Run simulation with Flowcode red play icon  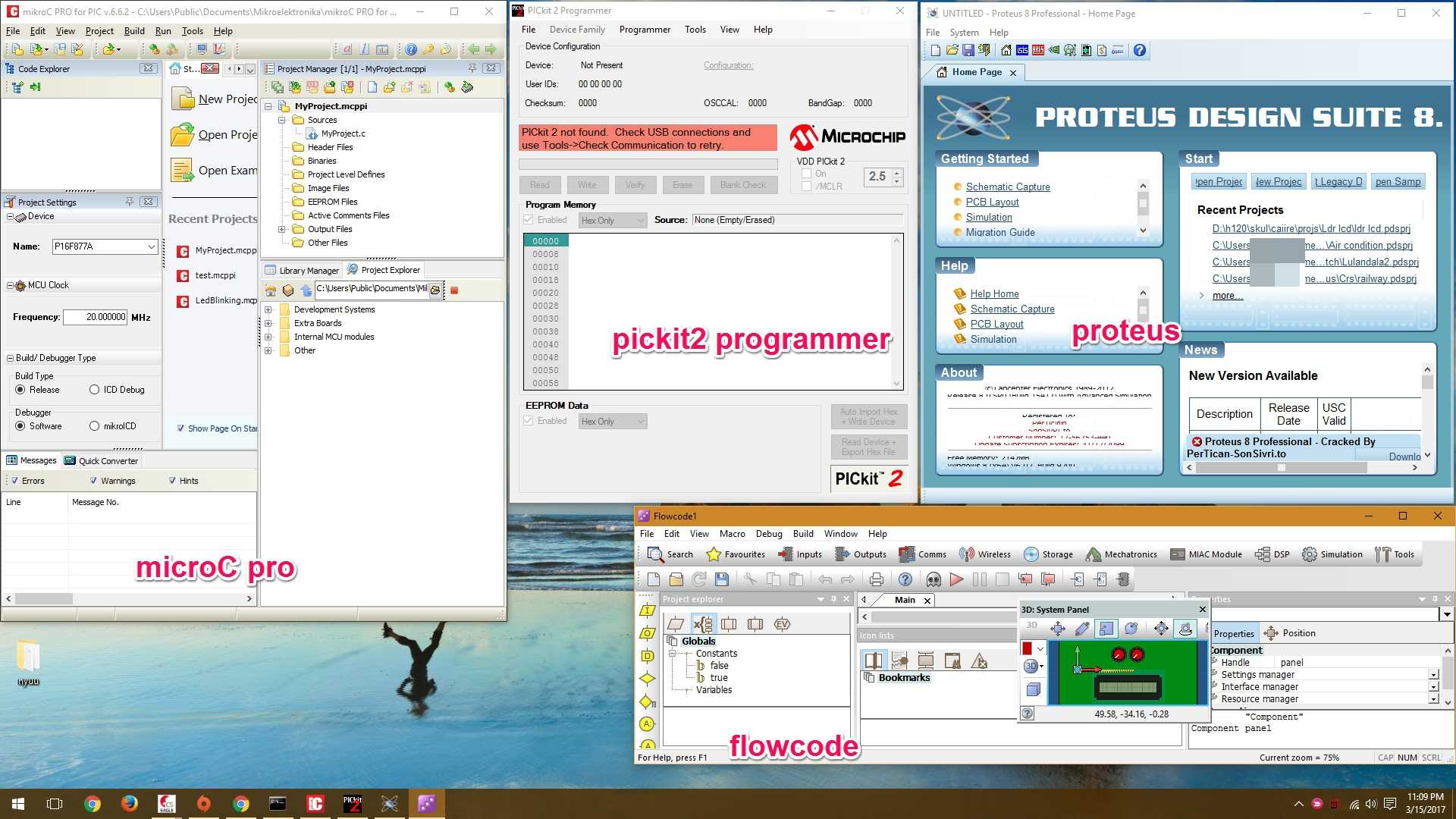956,580
